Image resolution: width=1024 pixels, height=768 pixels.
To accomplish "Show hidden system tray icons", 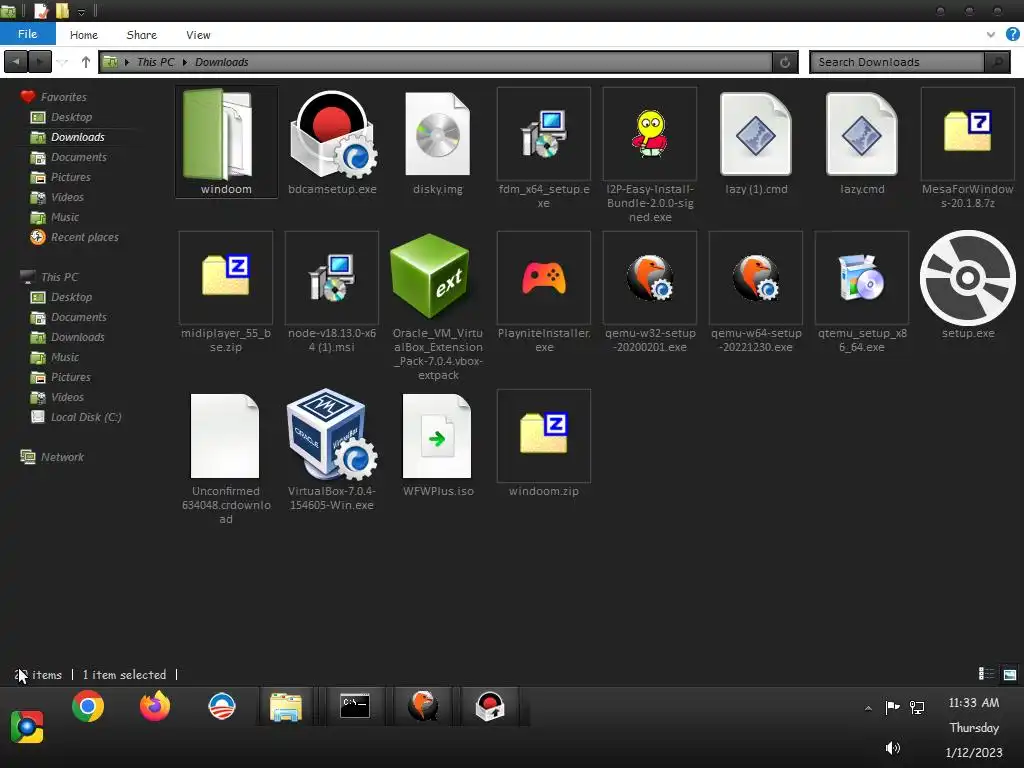I will pyautogui.click(x=868, y=708).
